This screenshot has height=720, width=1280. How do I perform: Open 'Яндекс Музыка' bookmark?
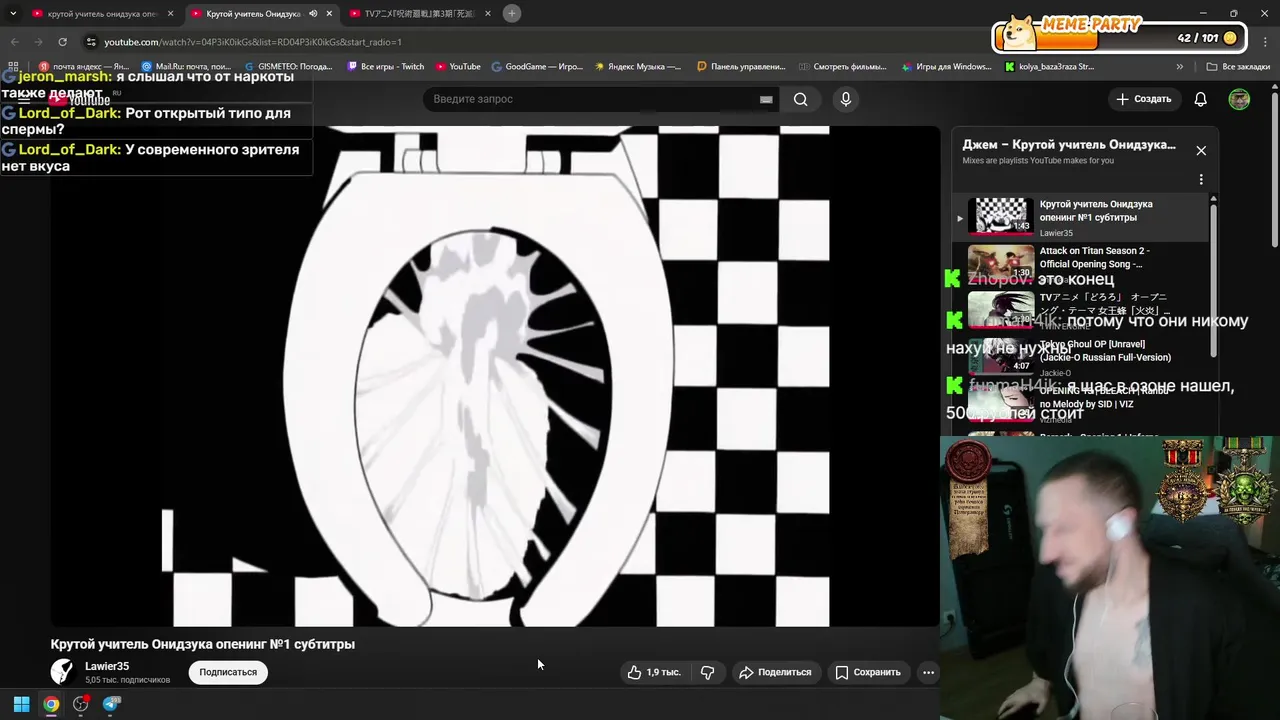click(638, 67)
